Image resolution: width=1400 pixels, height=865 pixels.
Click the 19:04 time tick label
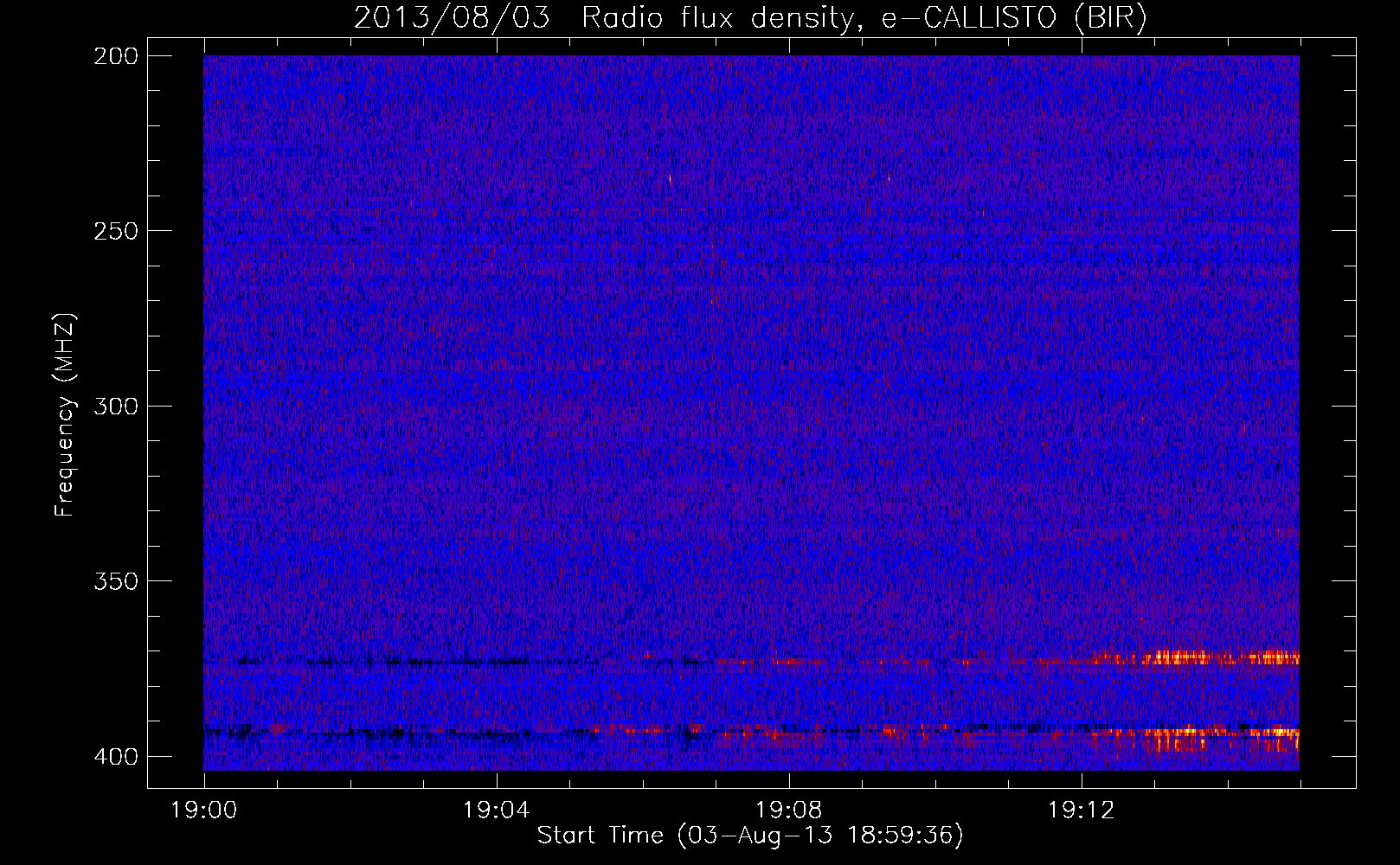point(497,811)
